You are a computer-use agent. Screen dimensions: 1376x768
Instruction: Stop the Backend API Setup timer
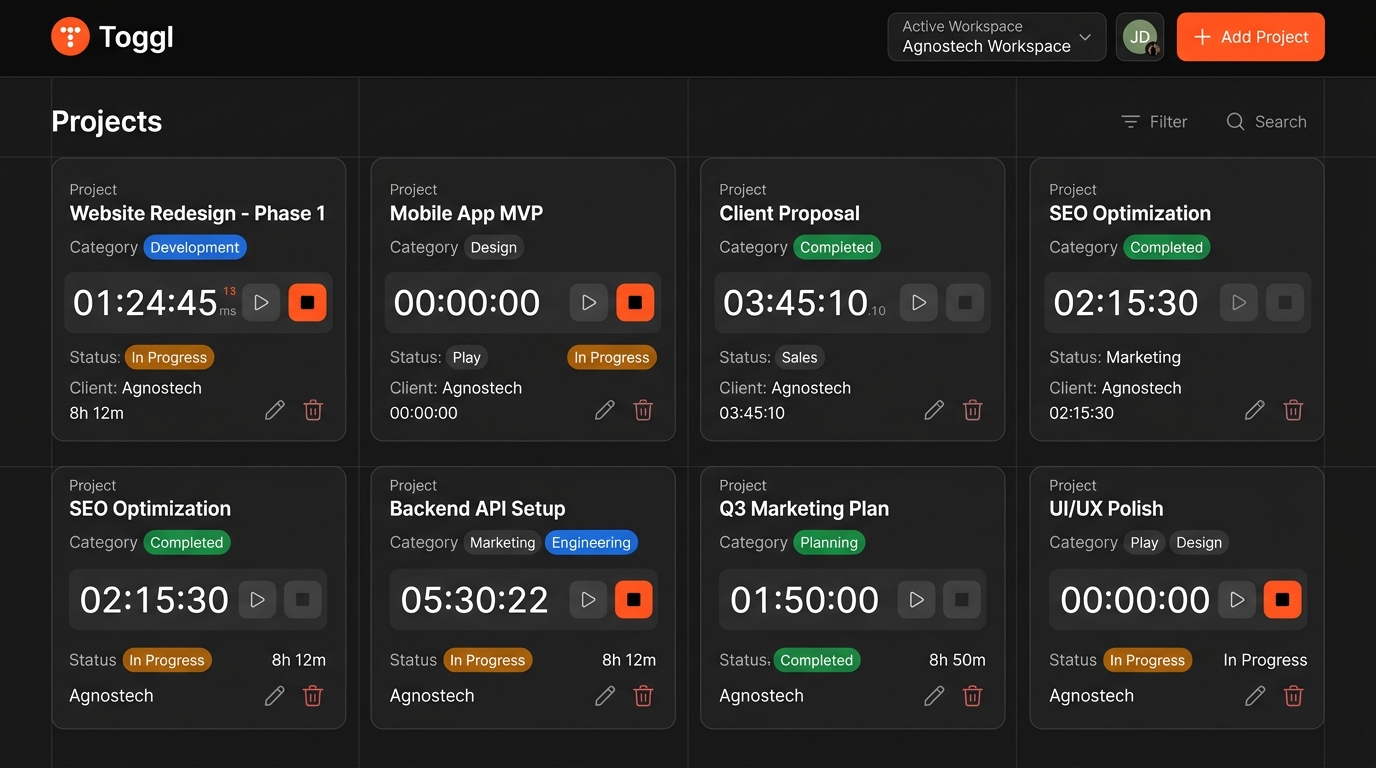[x=634, y=599]
